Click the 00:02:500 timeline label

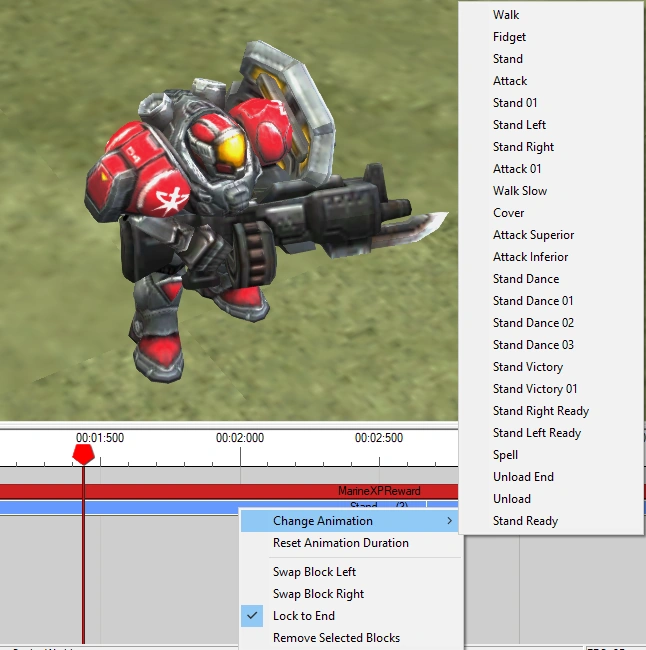[379, 438]
